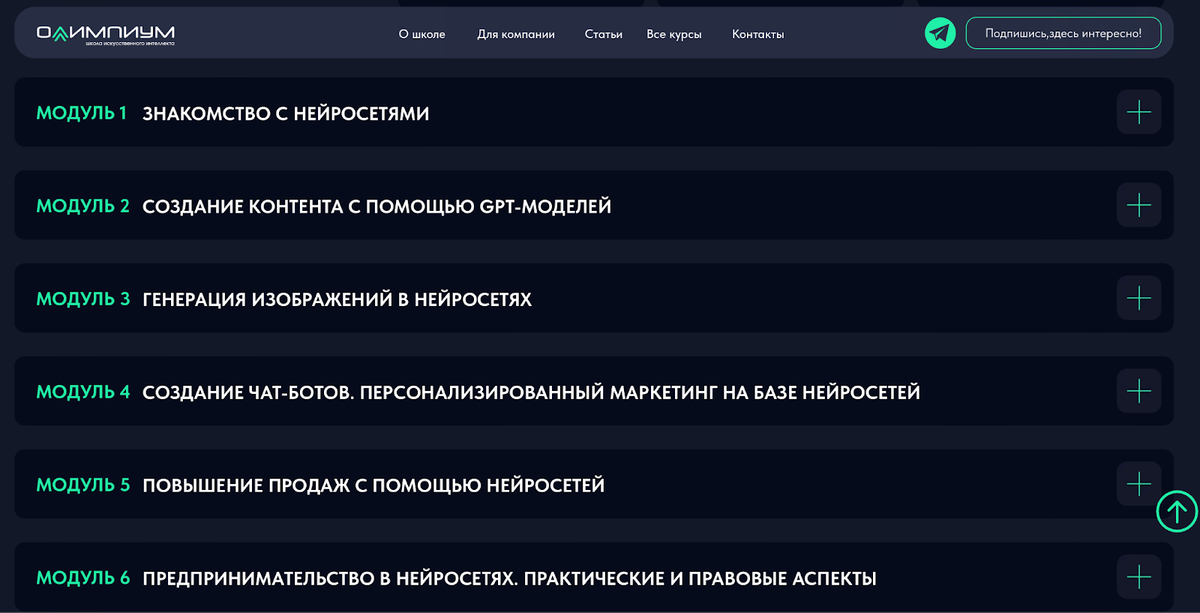1200x613 pixels.
Task: Click the scroll-to-top arrow button
Action: point(1177,512)
